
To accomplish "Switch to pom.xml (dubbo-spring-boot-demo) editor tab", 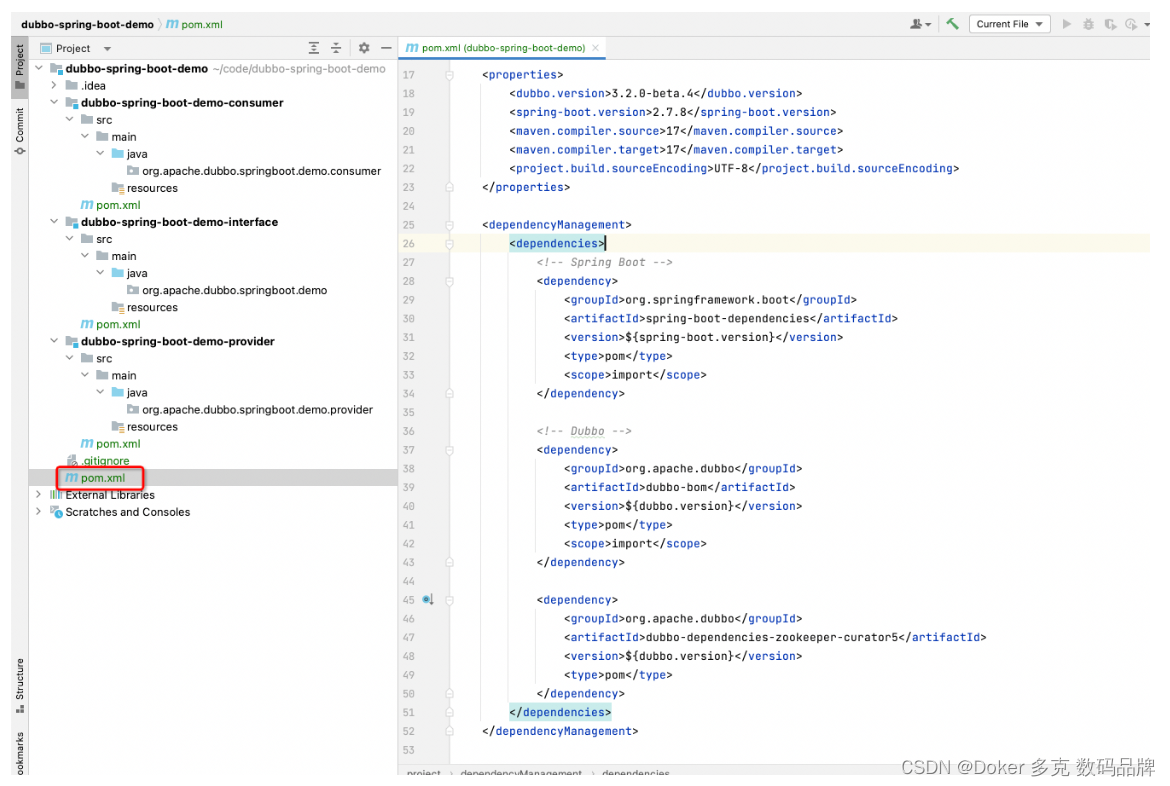I will pos(503,48).
